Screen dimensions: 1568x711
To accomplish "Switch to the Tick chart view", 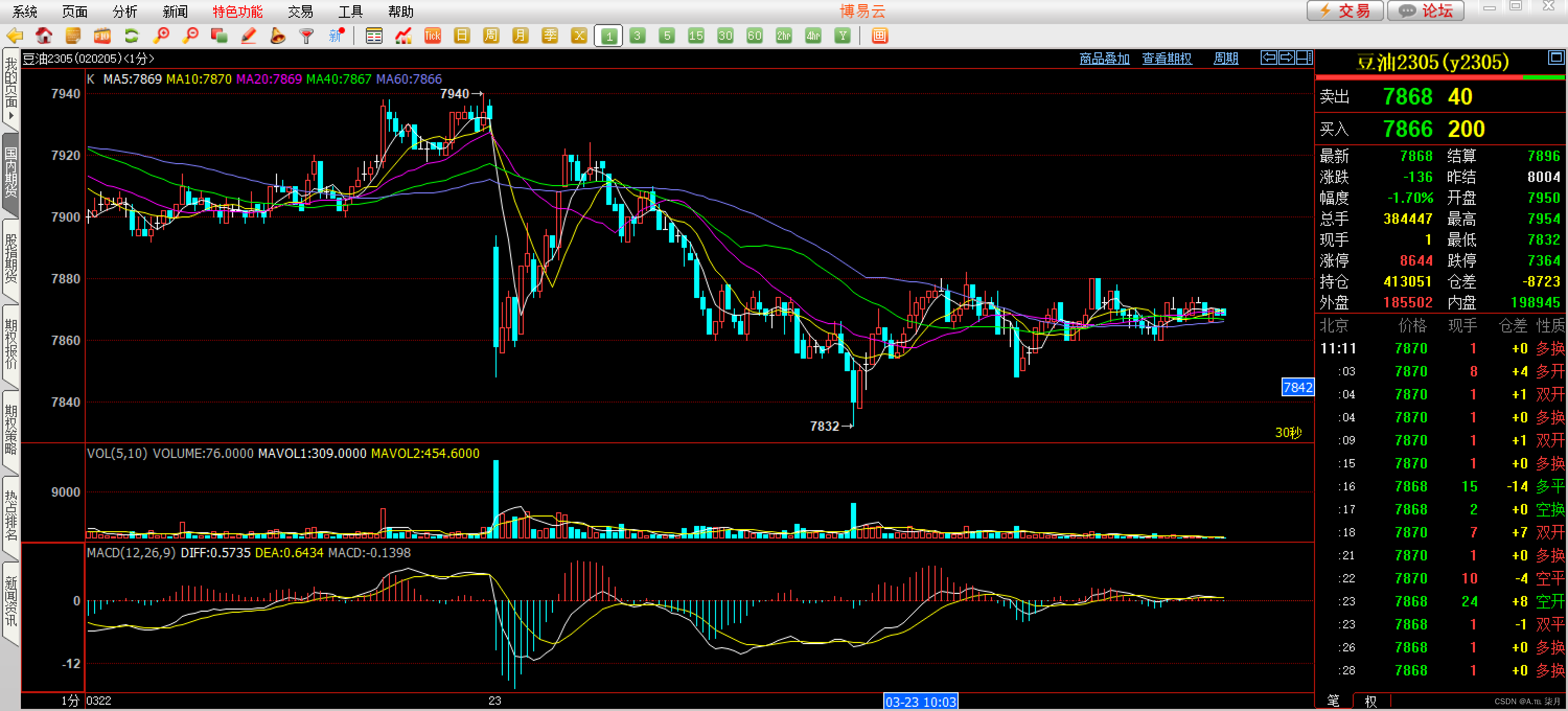I will point(432,36).
